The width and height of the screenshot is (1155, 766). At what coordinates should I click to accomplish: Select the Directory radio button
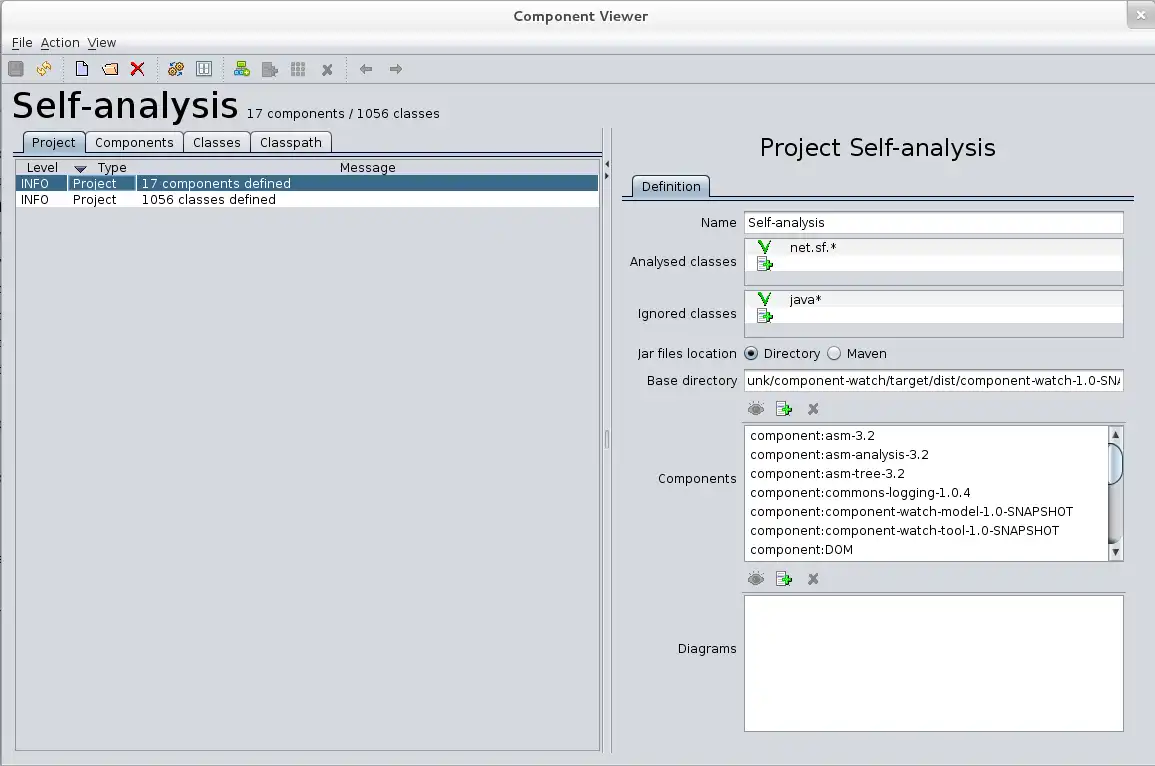[x=751, y=354]
